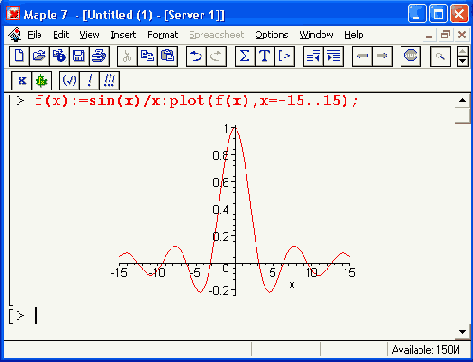Click the Paste clipboard icon
Viewport: 473px width, 362px height.
[167, 56]
